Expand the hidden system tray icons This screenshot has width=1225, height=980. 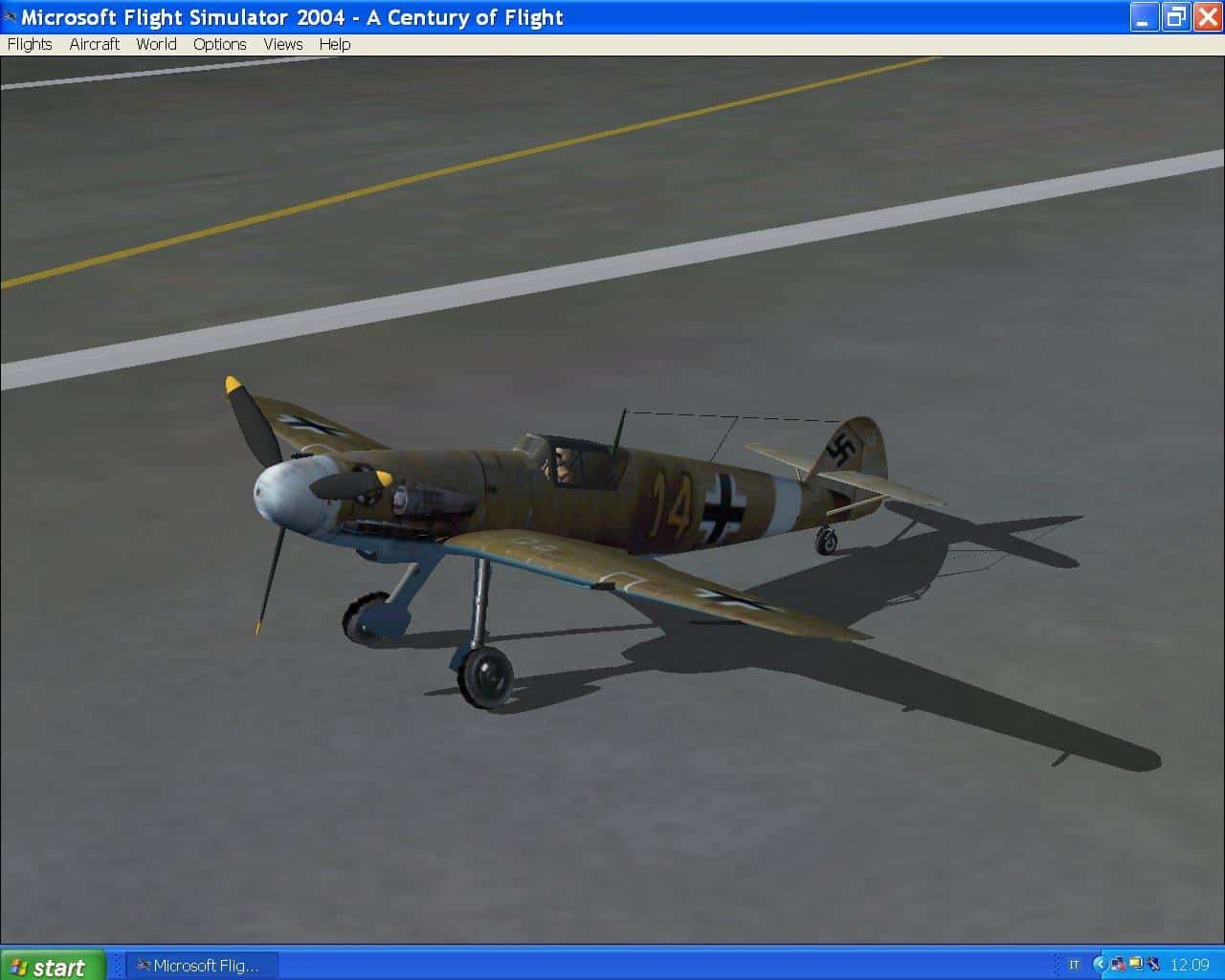point(1099,964)
